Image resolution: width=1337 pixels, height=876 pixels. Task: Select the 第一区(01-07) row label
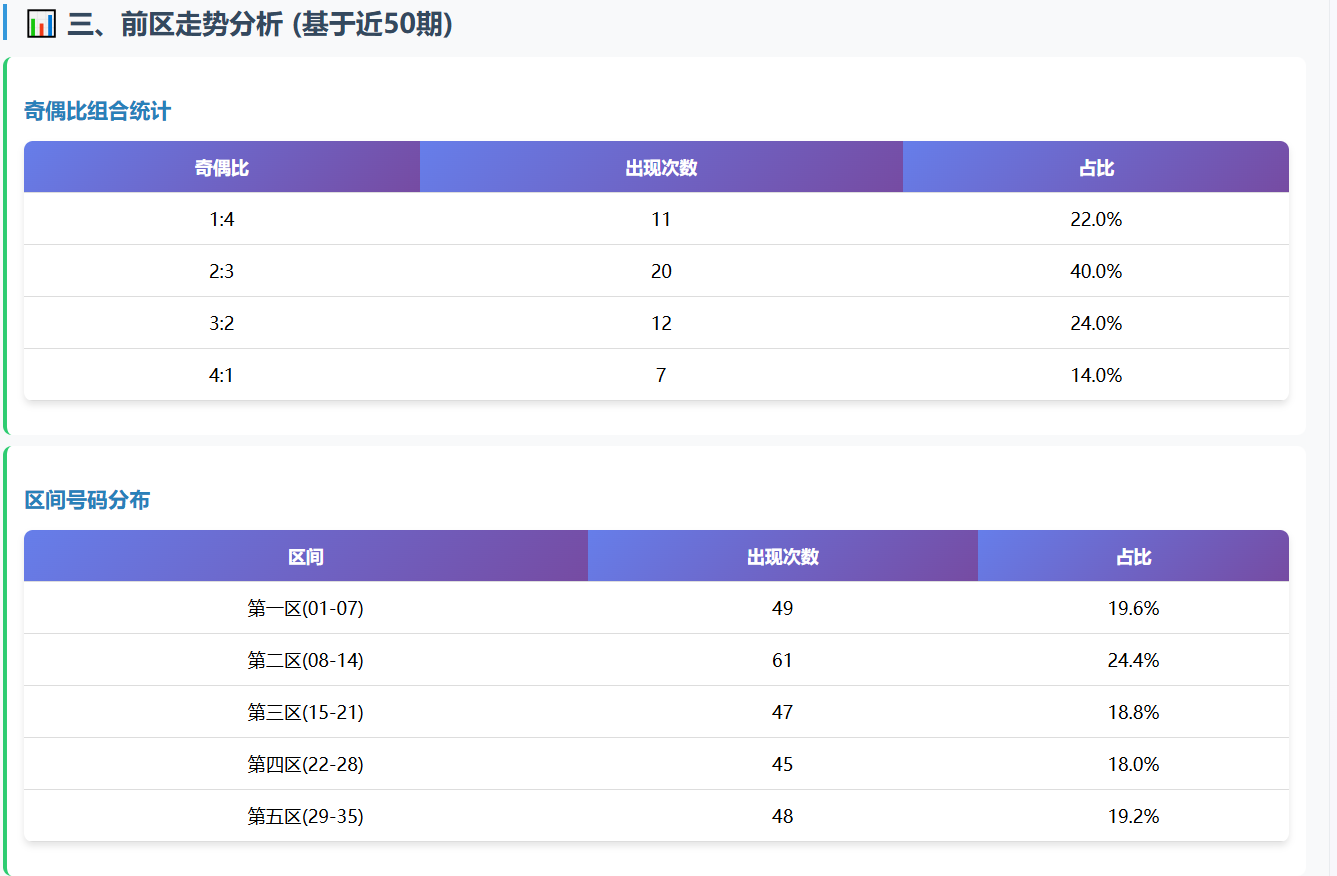pos(306,609)
